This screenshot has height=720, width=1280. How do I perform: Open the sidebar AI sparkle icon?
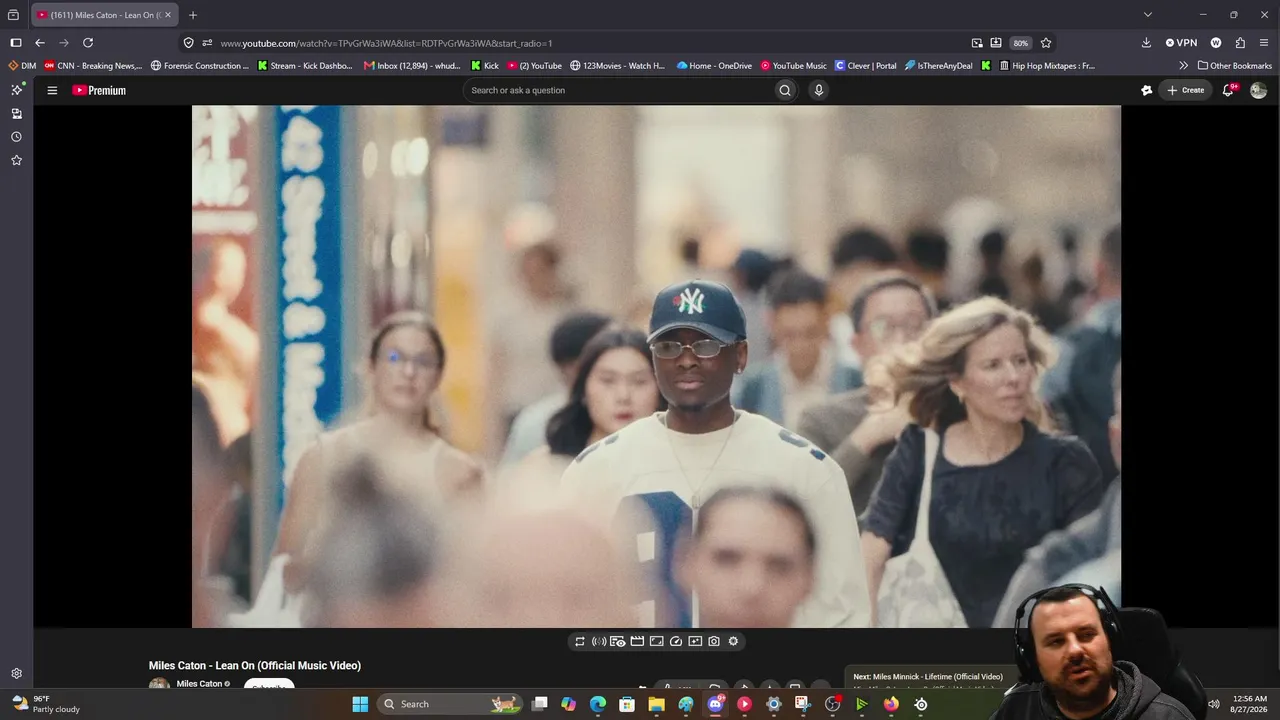pyautogui.click(x=16, y=90)
